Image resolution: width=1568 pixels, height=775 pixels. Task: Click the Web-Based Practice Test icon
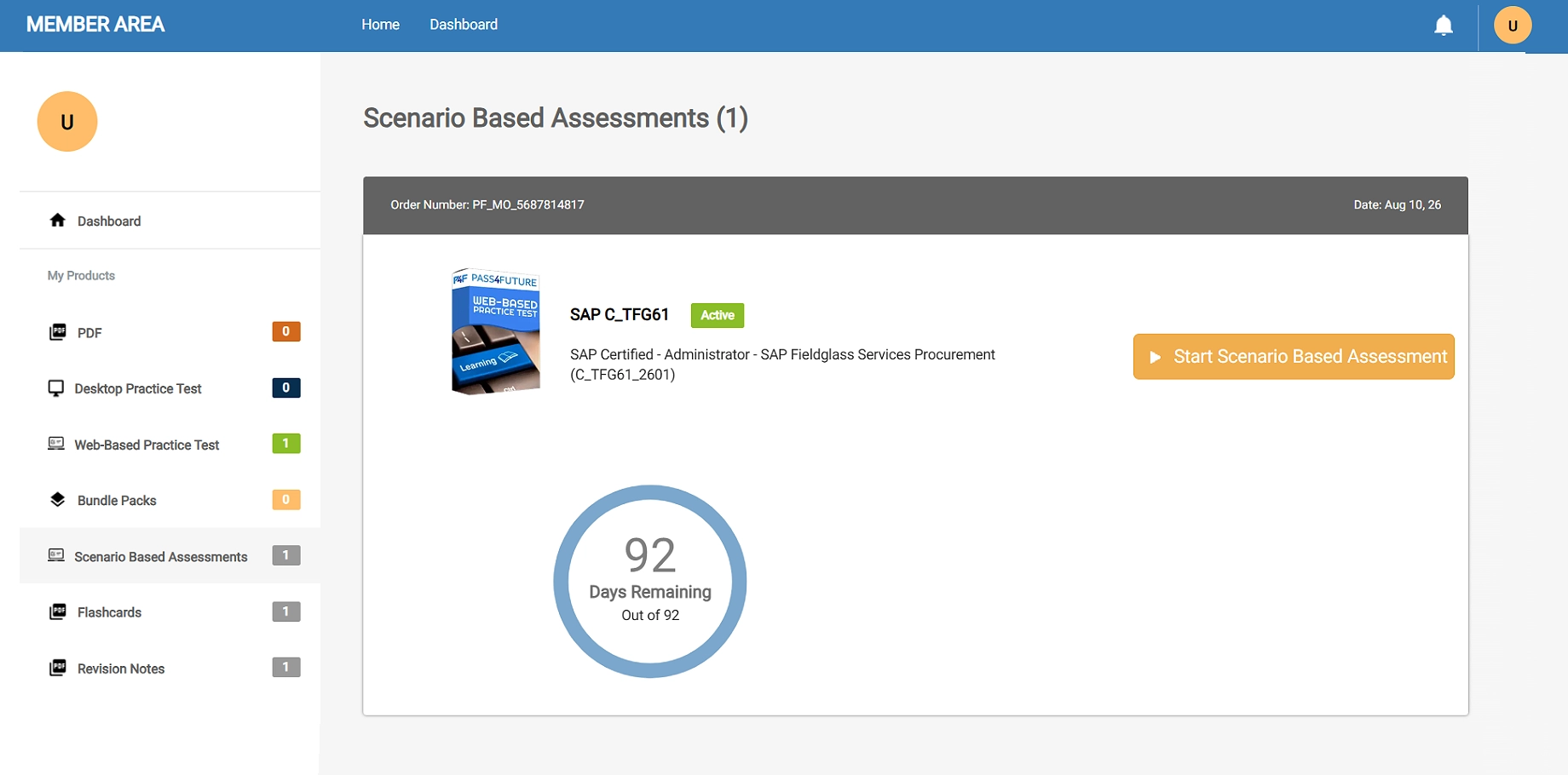(x=56, y=444)
